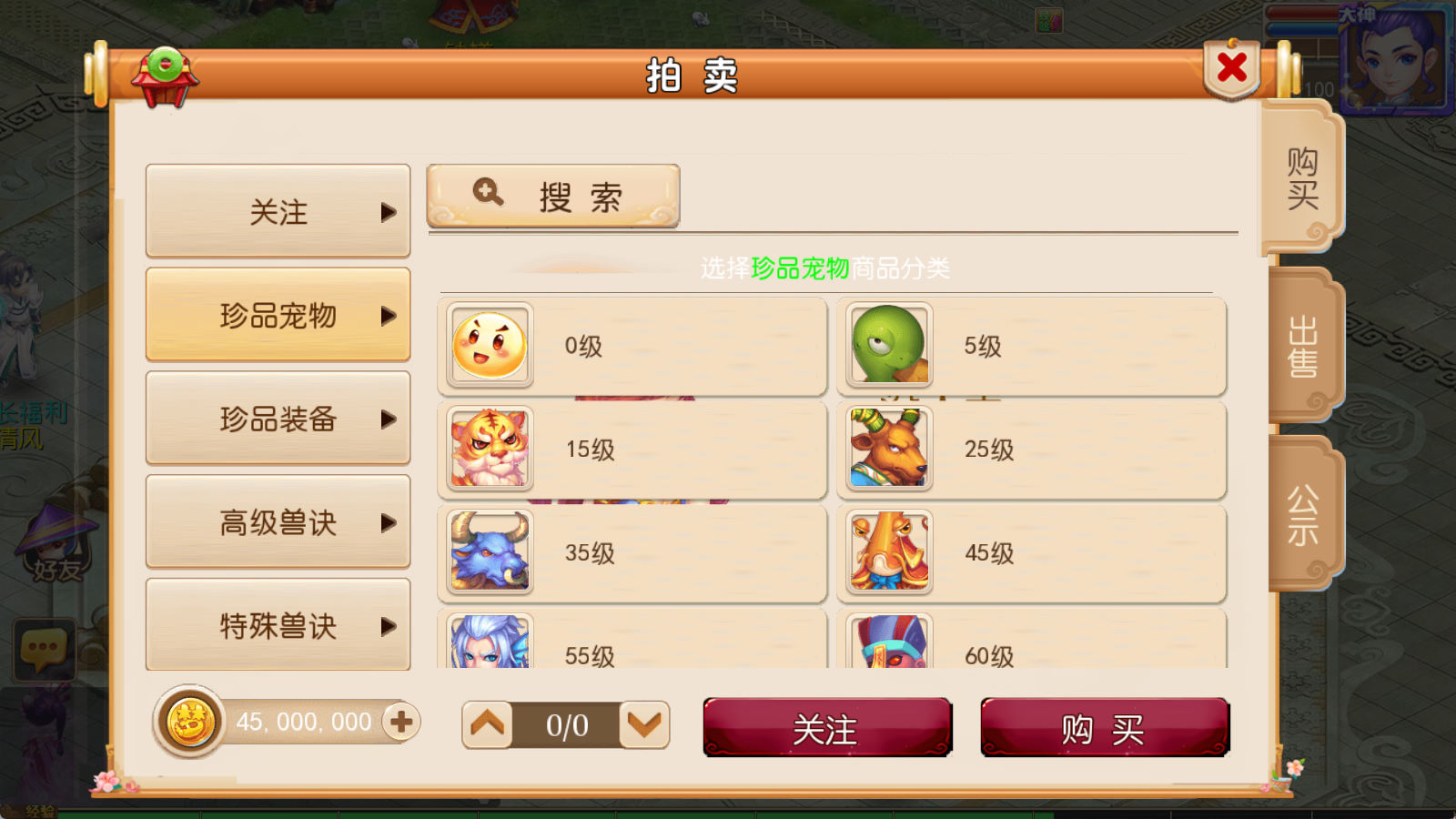Add more coins with plus button
Image resolution: width=1456 pixels, height=819 pixels.
pyautogui.click(x=400, y=722)
